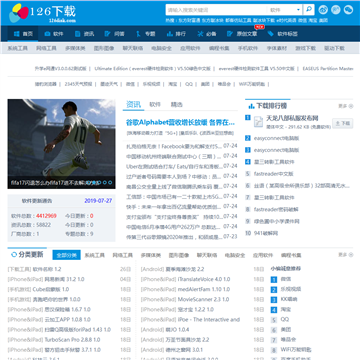
Task: Click the search keyword input field
Action: (217, 10)
